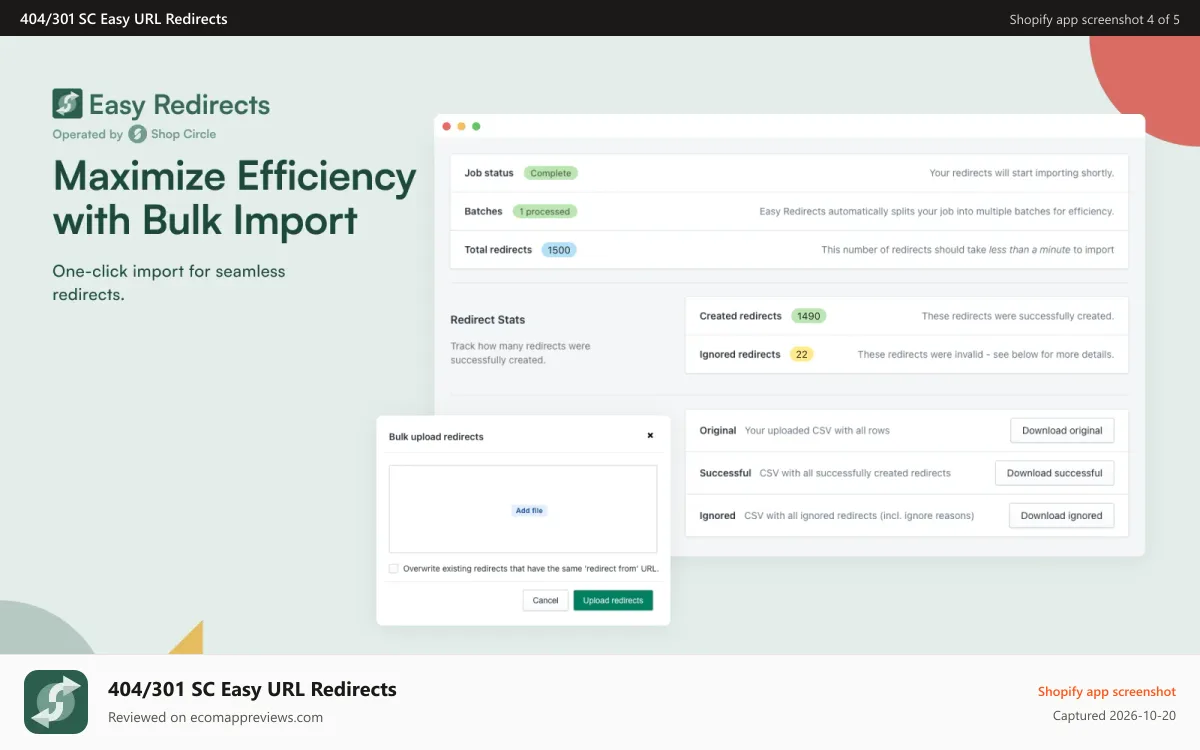Image resolution: width=1200 pixels, height=750 pixels.
Task: Click the Original row label
Action: pos(718,431)
